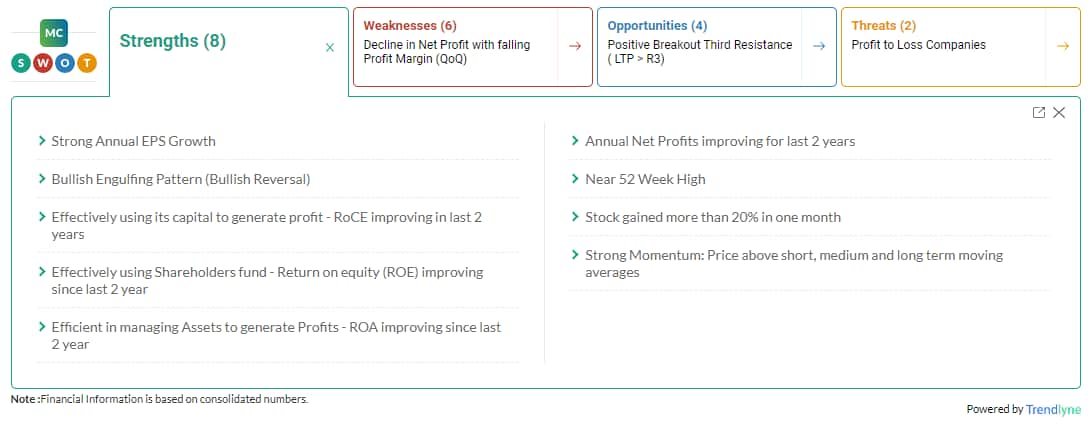
Task: Switch to Weaknesses (6) tab
Action: point(410,26)
